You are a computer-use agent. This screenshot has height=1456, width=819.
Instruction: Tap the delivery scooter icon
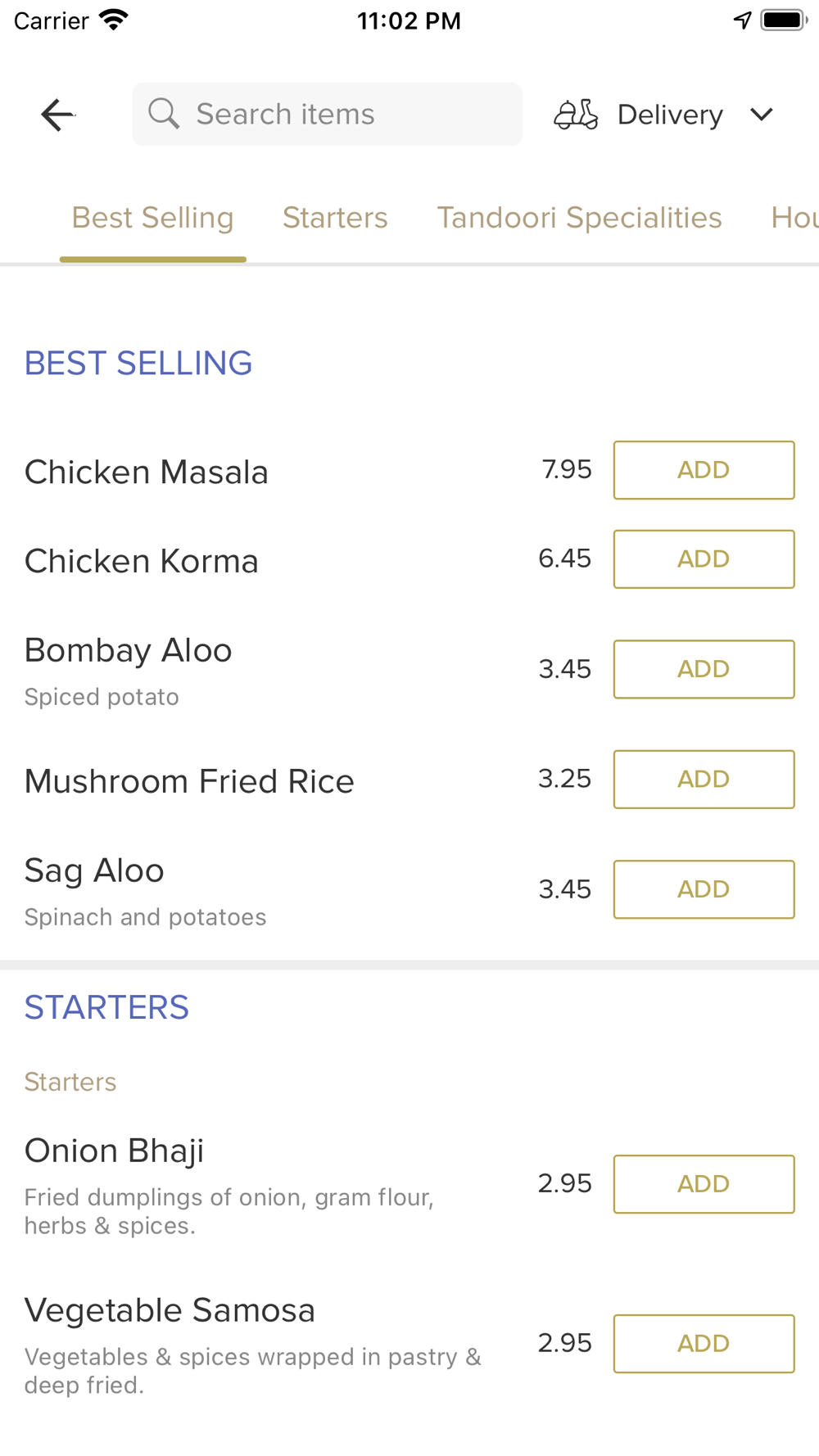pos(576,115)
